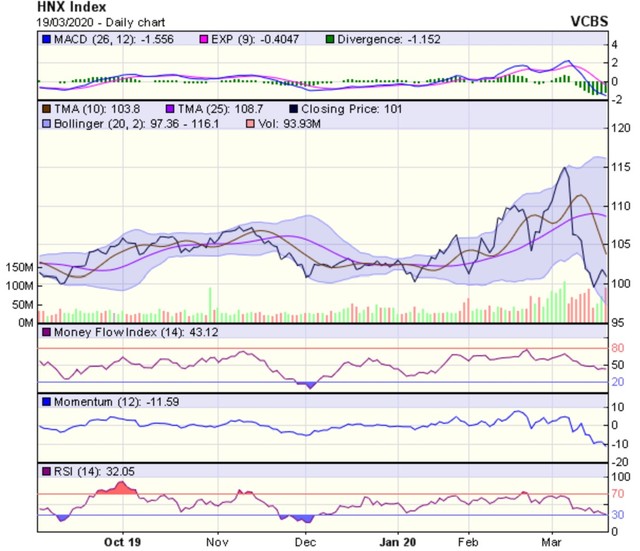Click the 150M volume axis label
640x551 pixels.
pyautogui.click(x=19, y=268)
